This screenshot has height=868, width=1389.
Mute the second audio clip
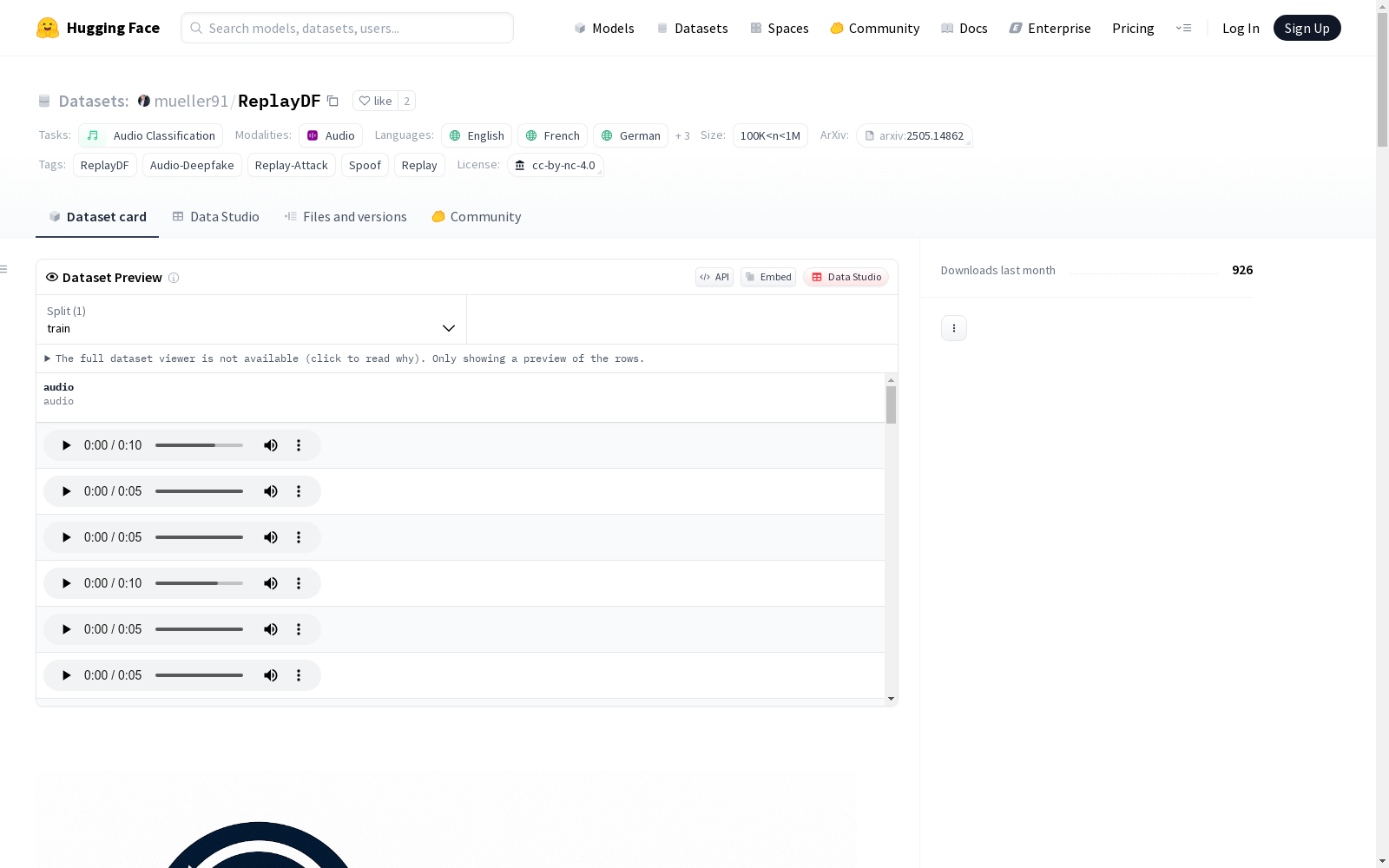[x=271, y=491]
